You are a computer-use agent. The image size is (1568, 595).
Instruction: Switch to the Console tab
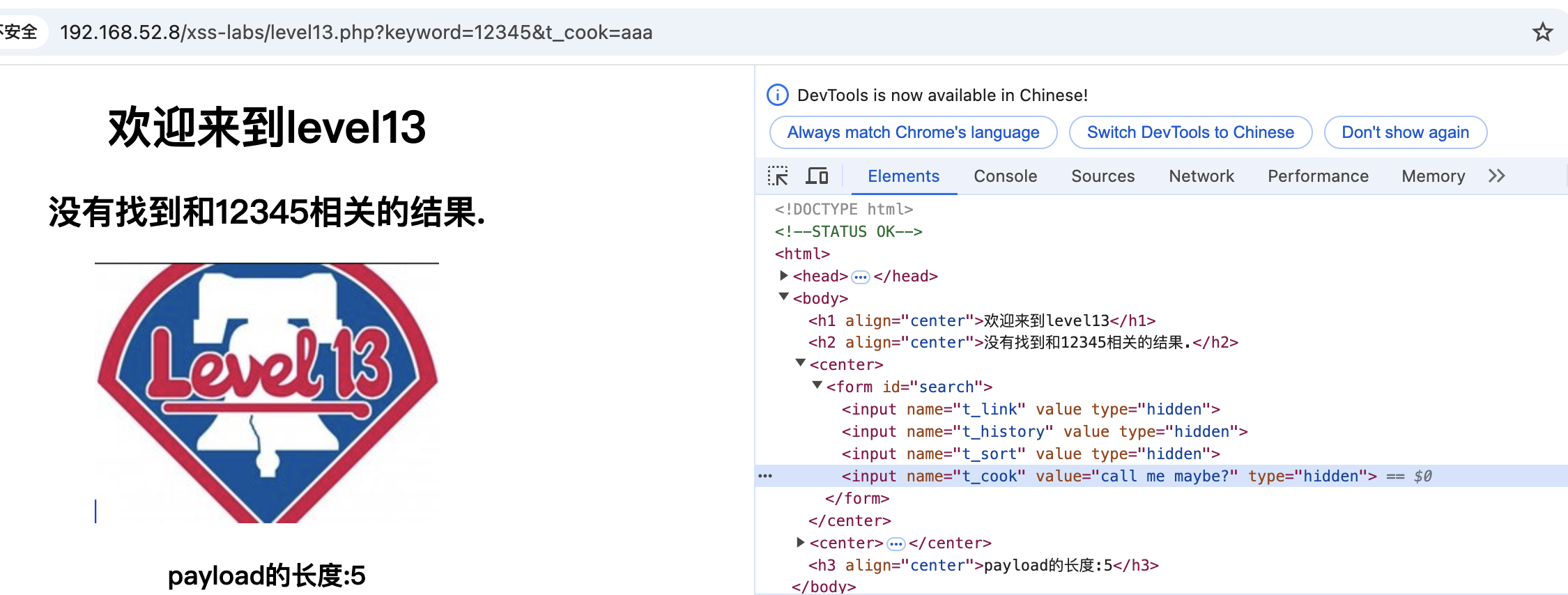pyautogui.click(x=1005, y=176)
